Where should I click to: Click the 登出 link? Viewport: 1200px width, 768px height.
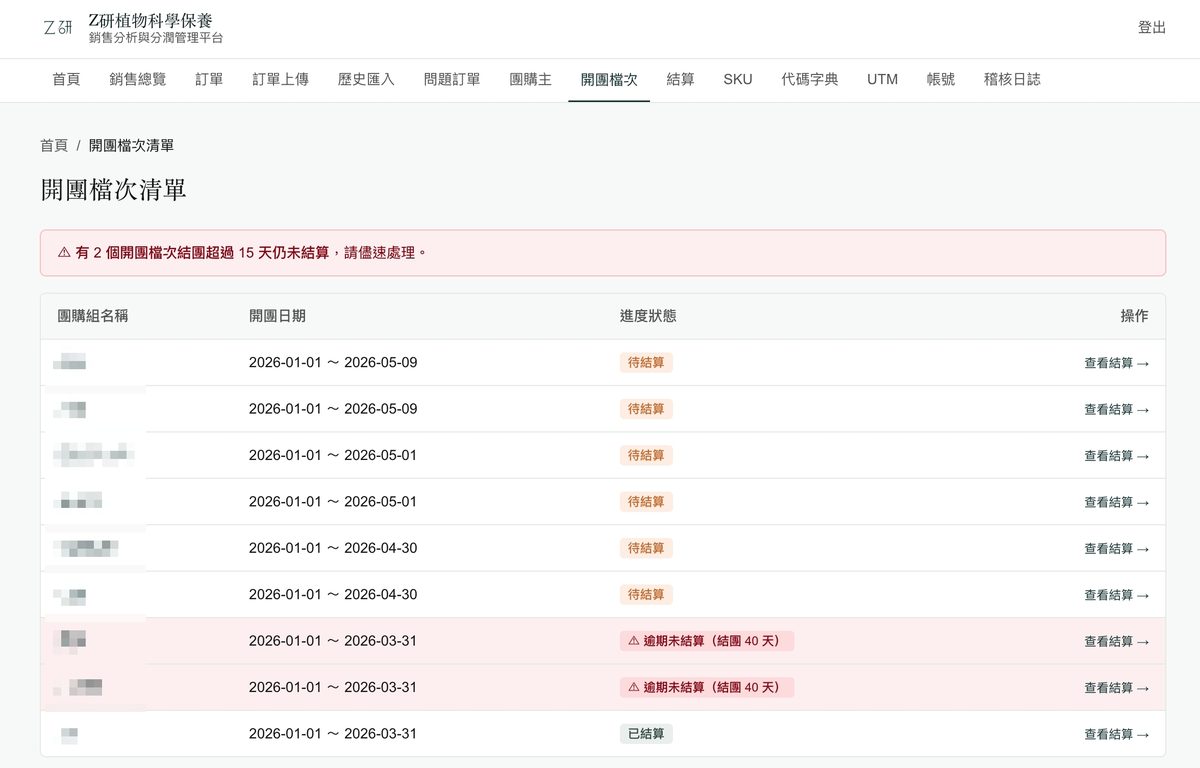coord(1152,28)
